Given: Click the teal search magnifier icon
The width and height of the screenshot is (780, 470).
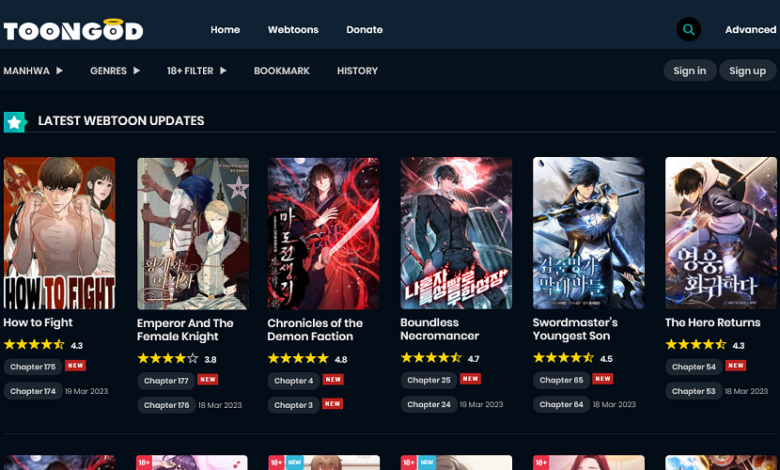Looking at the screenshot, I should point(688,29).
